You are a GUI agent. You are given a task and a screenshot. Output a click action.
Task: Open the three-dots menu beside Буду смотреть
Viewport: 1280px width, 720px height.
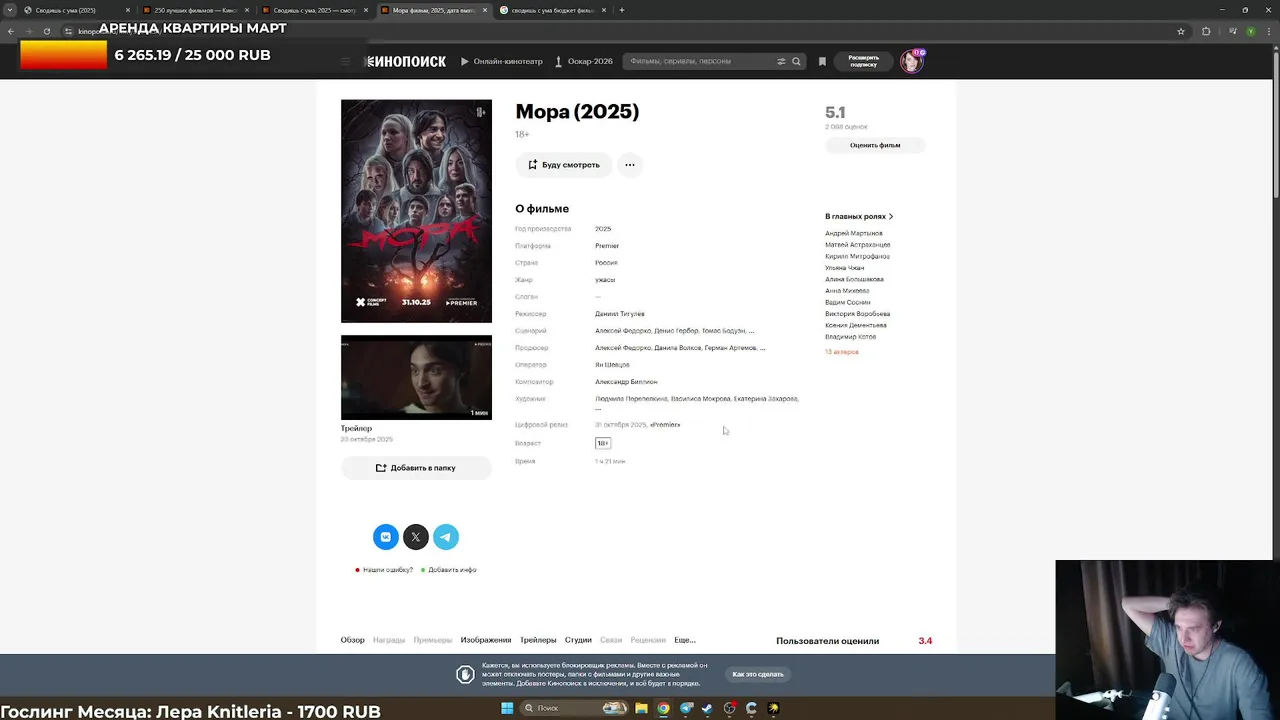tap(629, 165)
